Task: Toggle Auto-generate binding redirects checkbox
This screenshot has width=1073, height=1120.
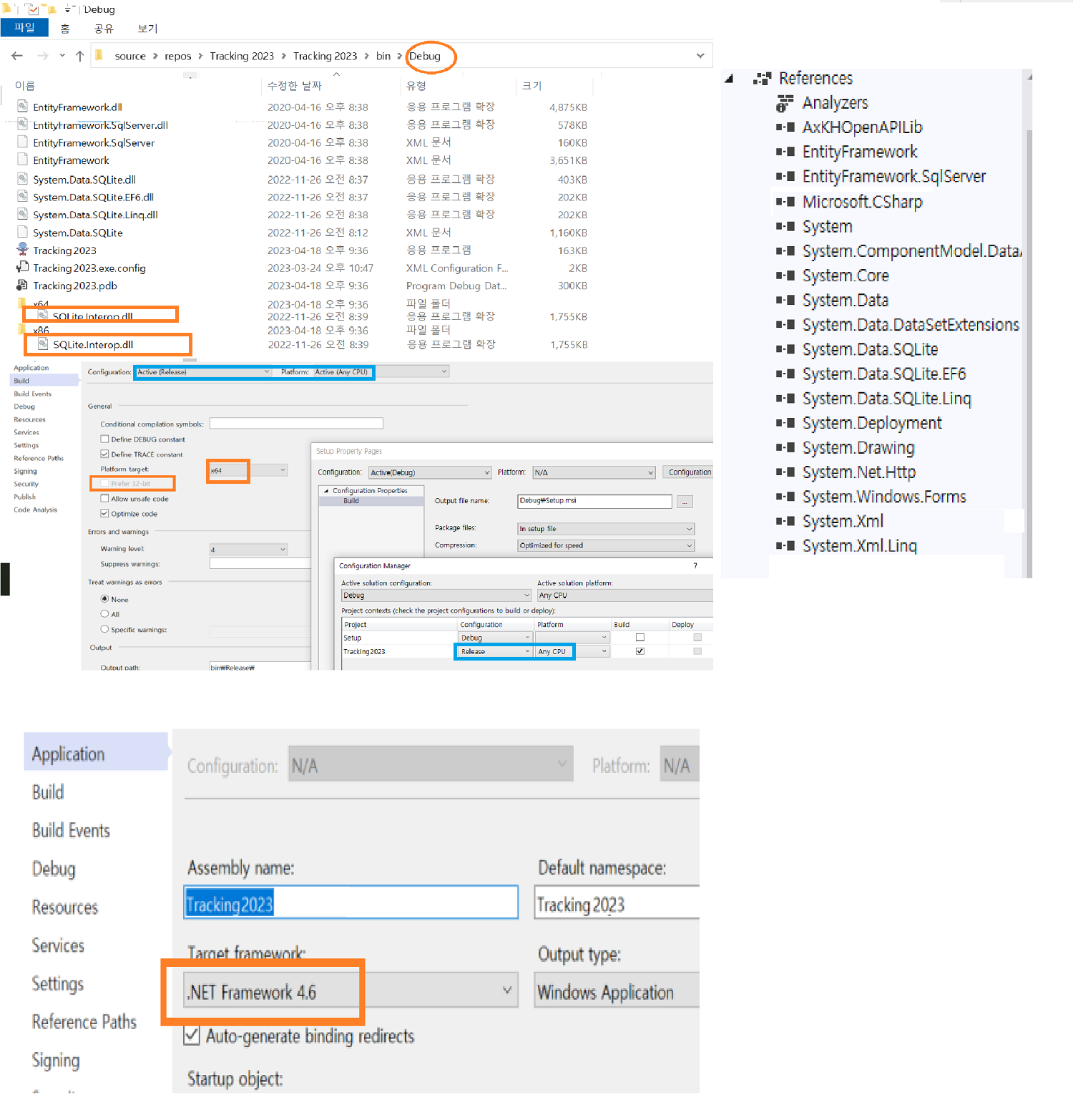Action: (x=192, y=1036)
